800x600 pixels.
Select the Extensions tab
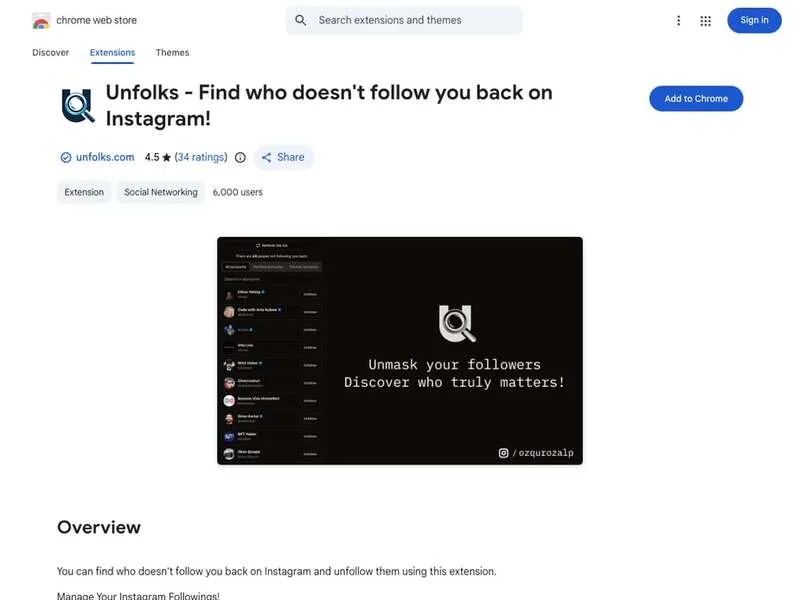click(112, 52)
